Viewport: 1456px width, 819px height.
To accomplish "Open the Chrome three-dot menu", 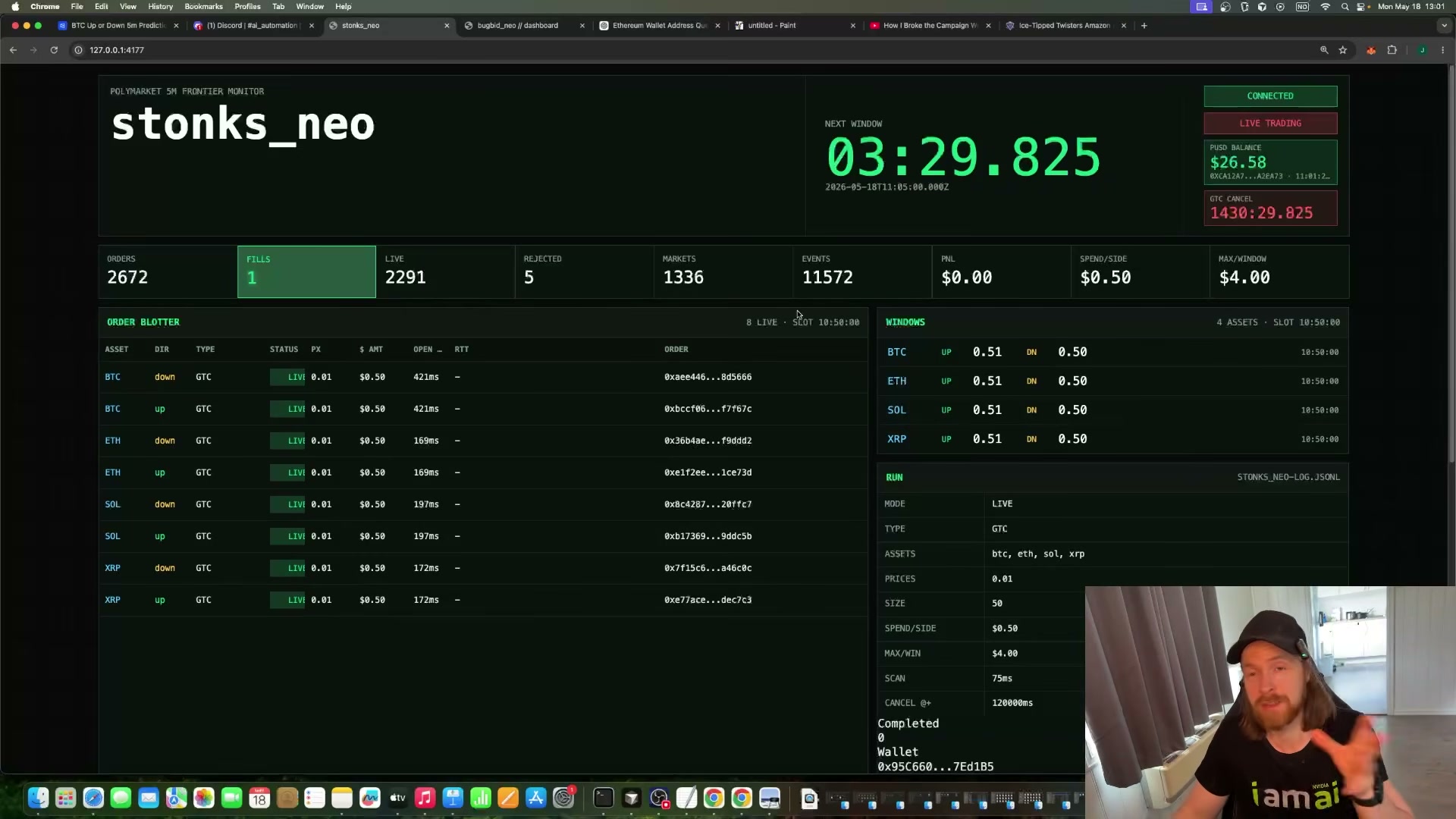I will [x=1443, y=50].
